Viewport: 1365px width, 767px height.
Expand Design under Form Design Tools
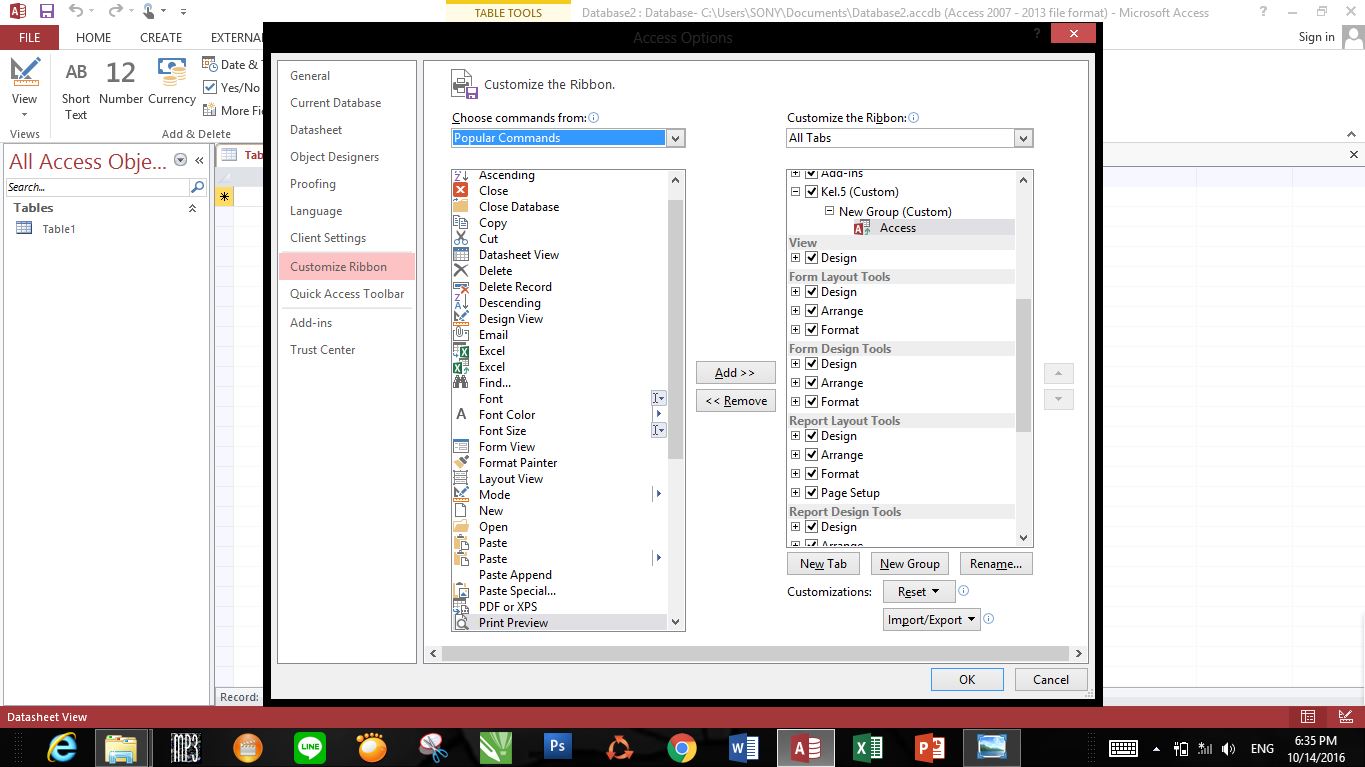[x=796, y=364]
